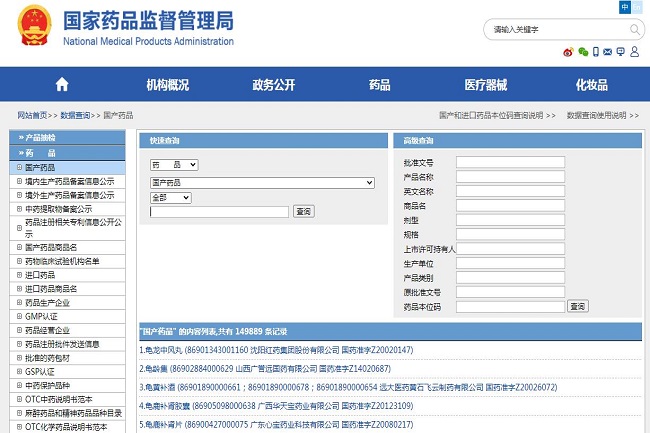The image size is (650, 433).
Task: Expand the 境内生产药品备案信息公示 tree icon
Action: click(19, 181)
